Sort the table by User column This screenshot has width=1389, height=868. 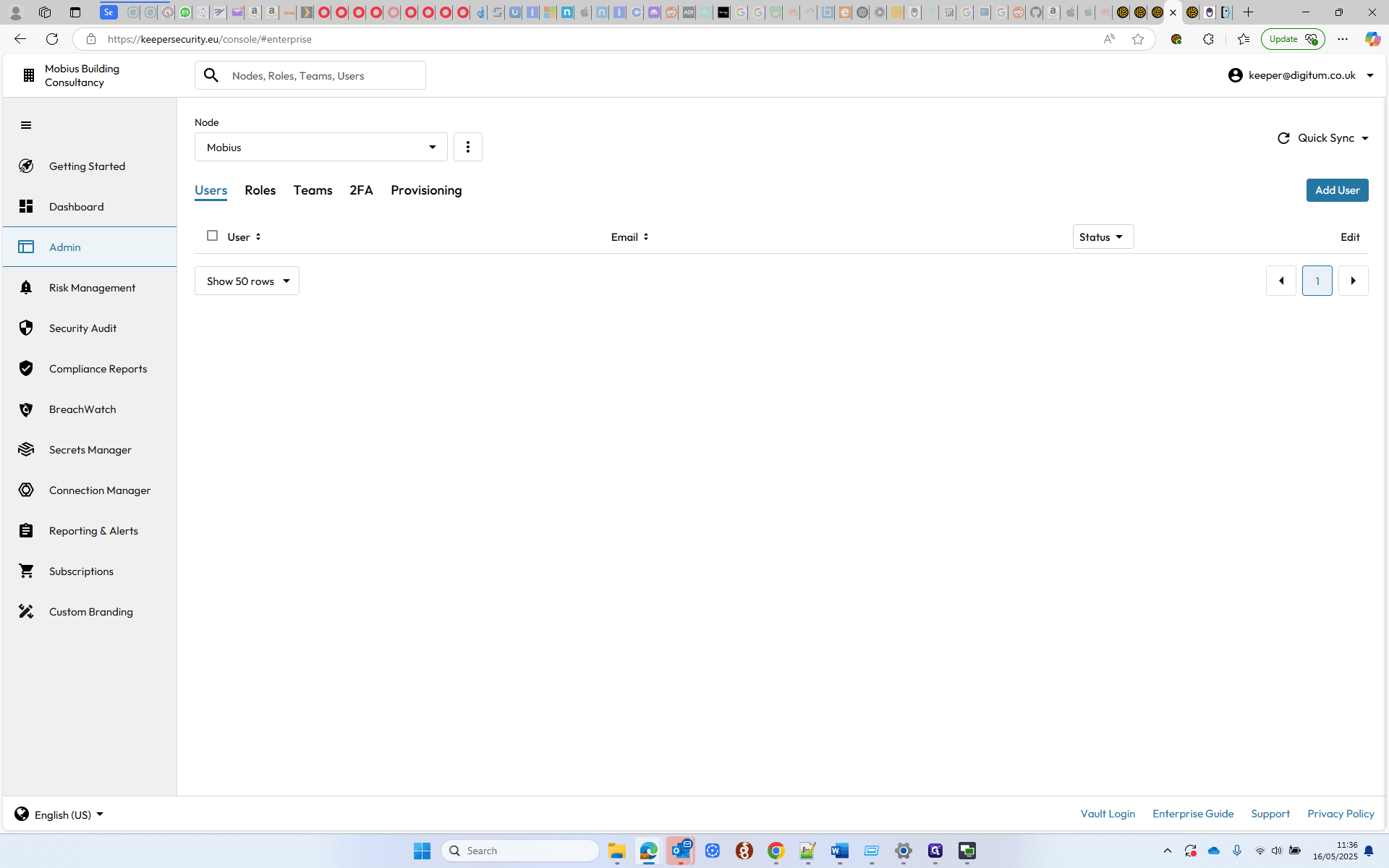[244, 237]
